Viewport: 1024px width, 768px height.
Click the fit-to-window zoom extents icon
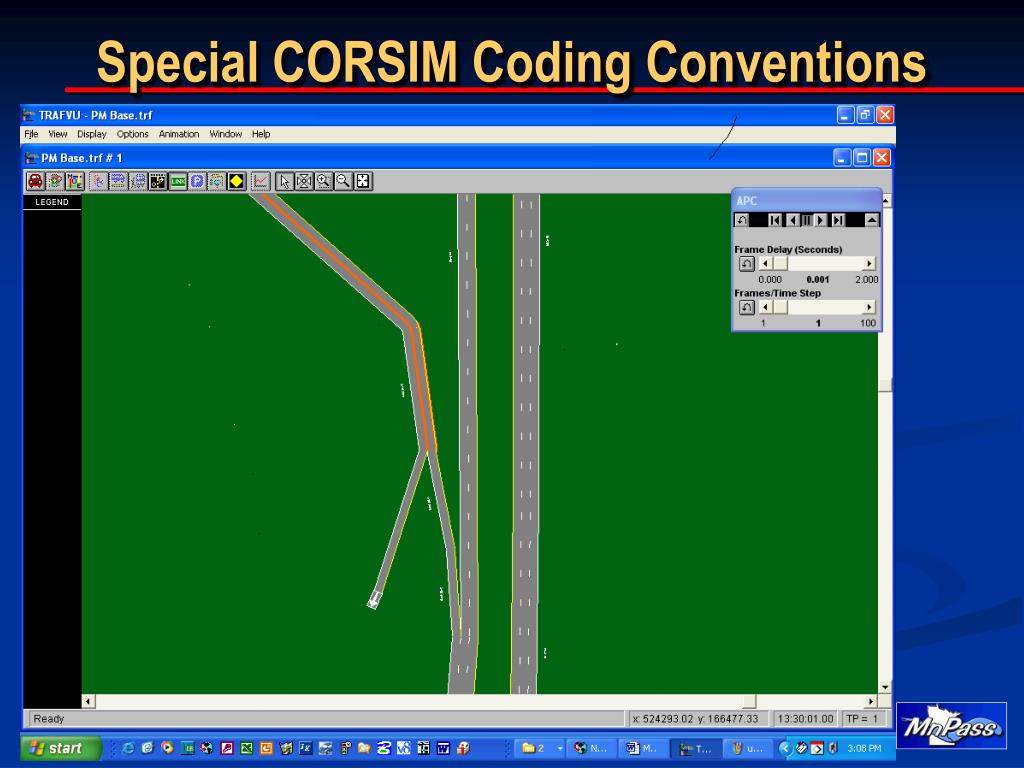[x=363, y=181]
